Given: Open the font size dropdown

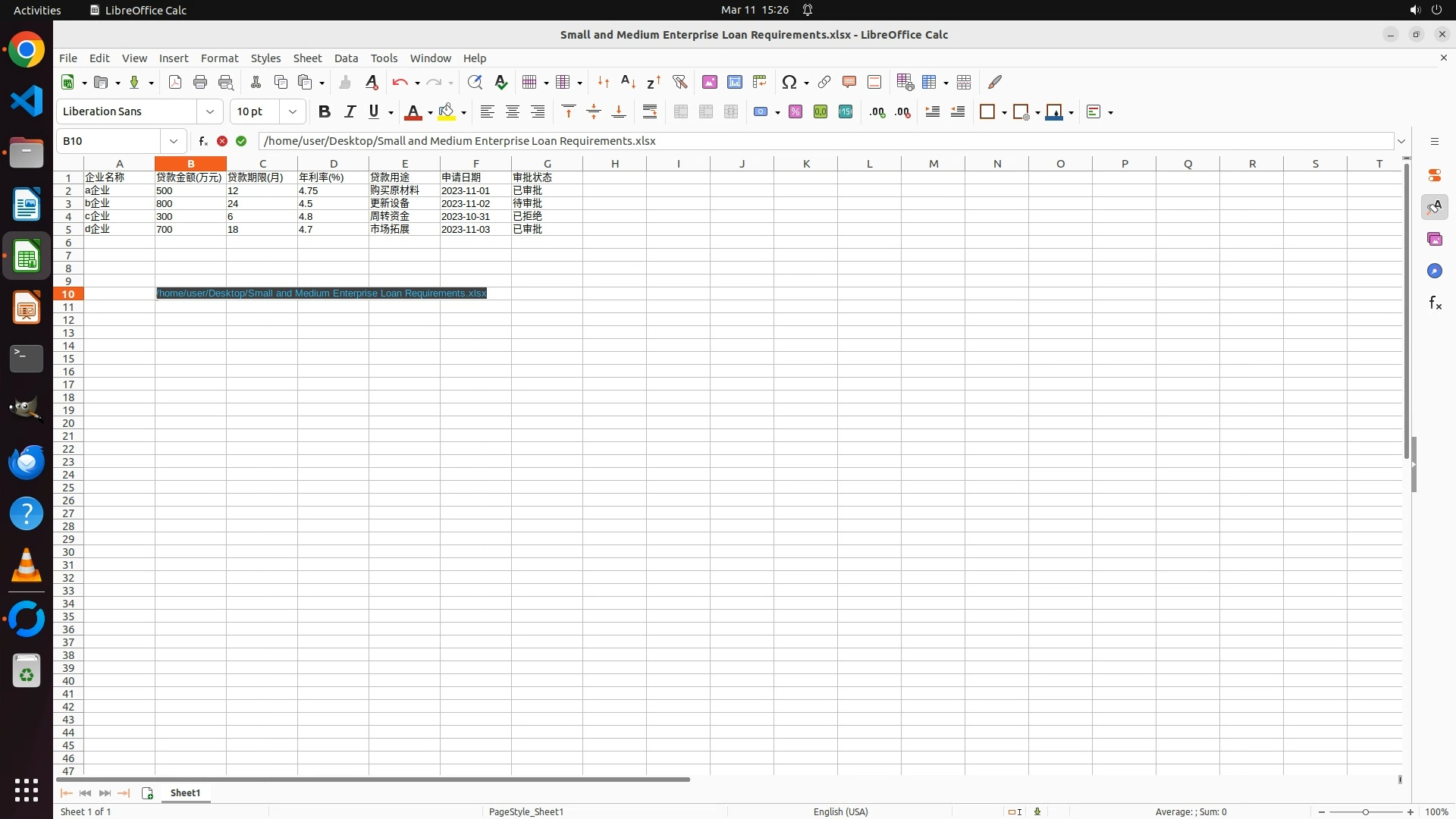Looking at the screenshot, I should [x=292, y=111].
